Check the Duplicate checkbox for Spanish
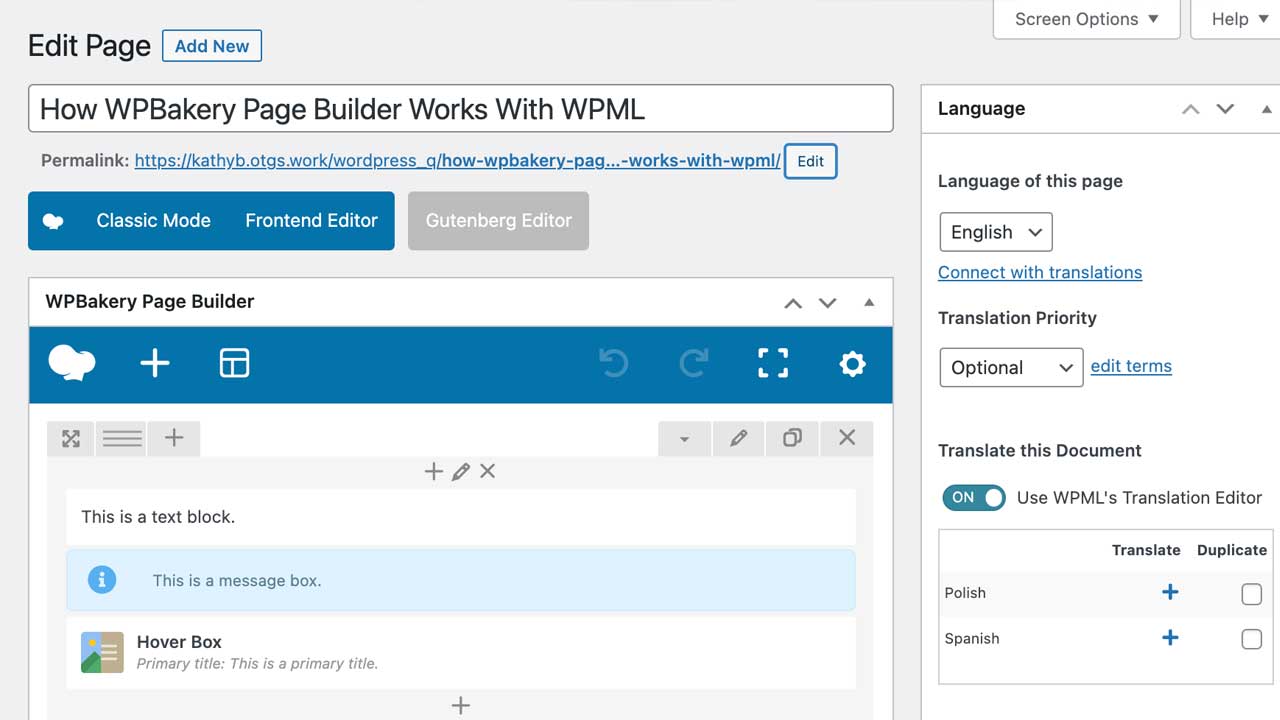The height and width of the screenshot is (720, 1280). point(1251,639)
